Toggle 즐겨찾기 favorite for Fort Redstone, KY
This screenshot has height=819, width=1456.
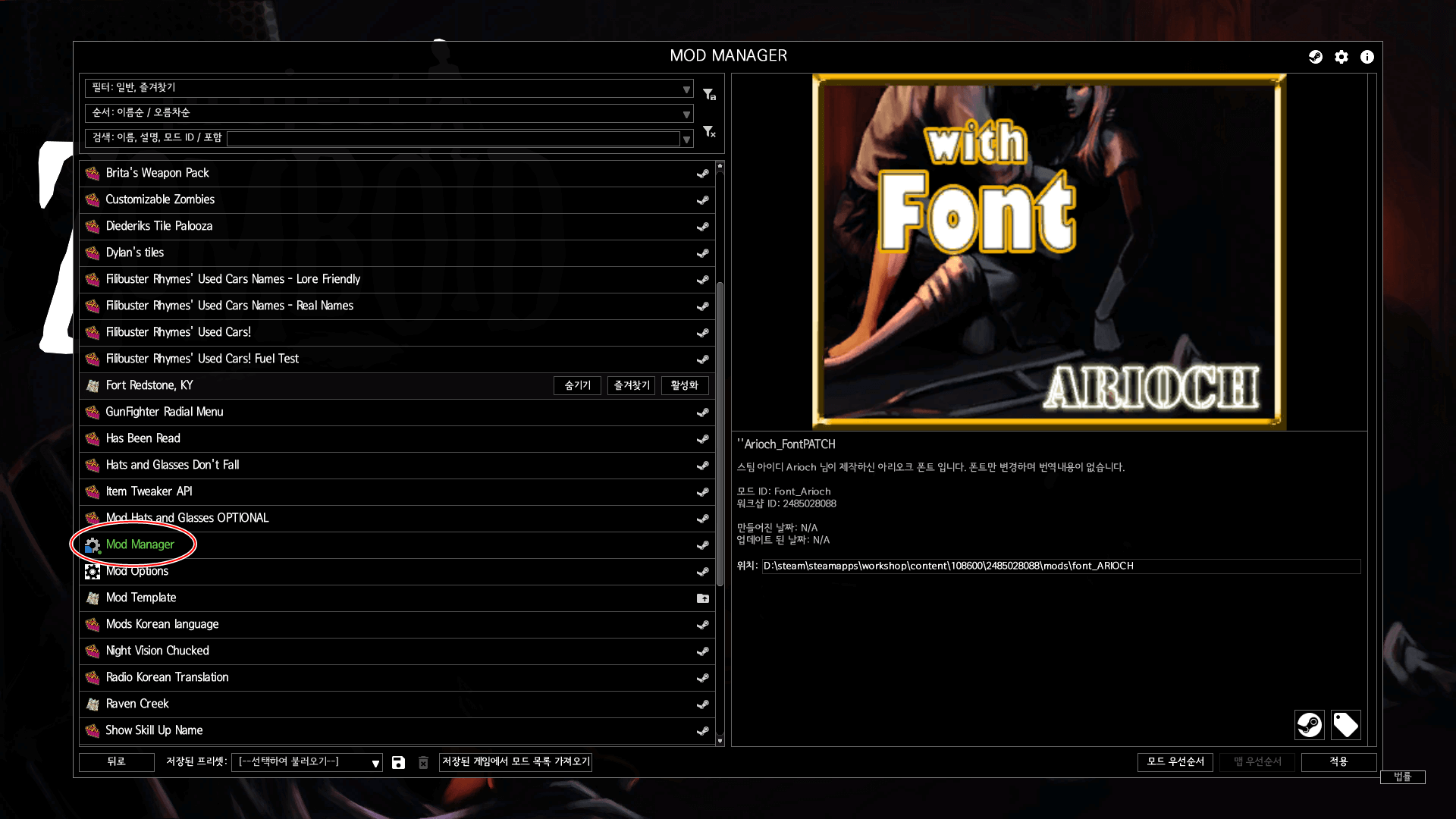[631, 385]
